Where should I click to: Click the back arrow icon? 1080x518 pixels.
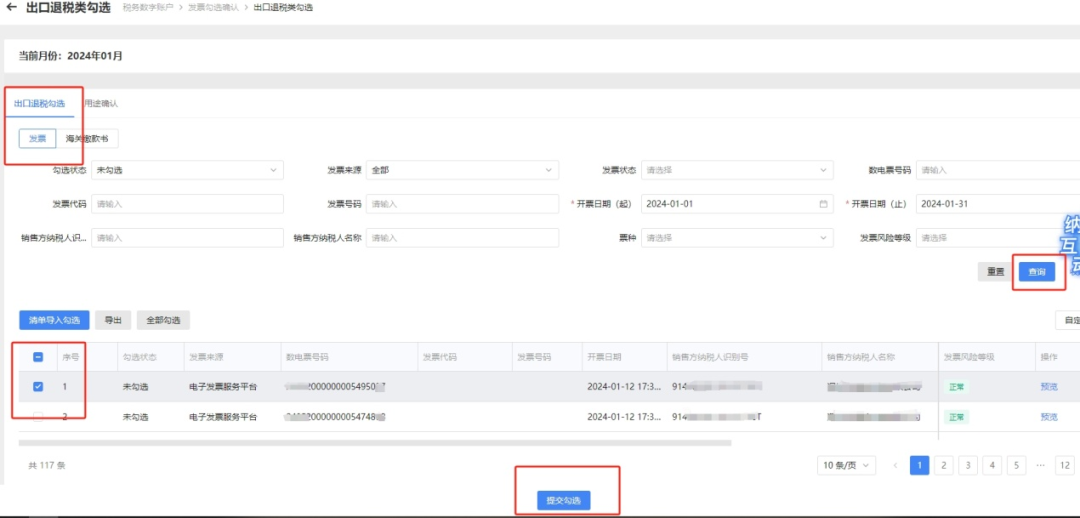[11, 8]
